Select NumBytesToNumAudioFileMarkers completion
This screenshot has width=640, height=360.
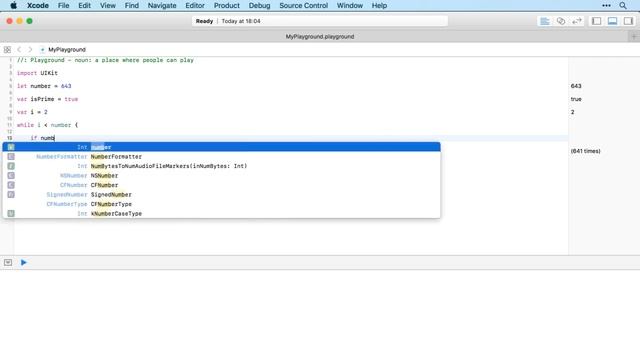222,166
